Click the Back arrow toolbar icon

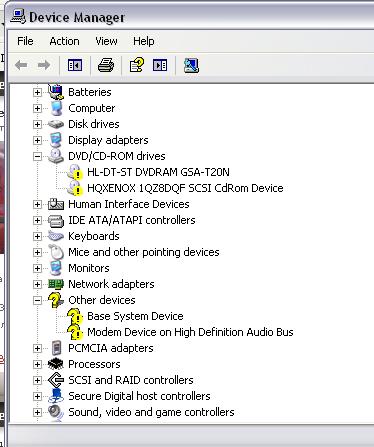pyautogui.click(x=21, y=65)
